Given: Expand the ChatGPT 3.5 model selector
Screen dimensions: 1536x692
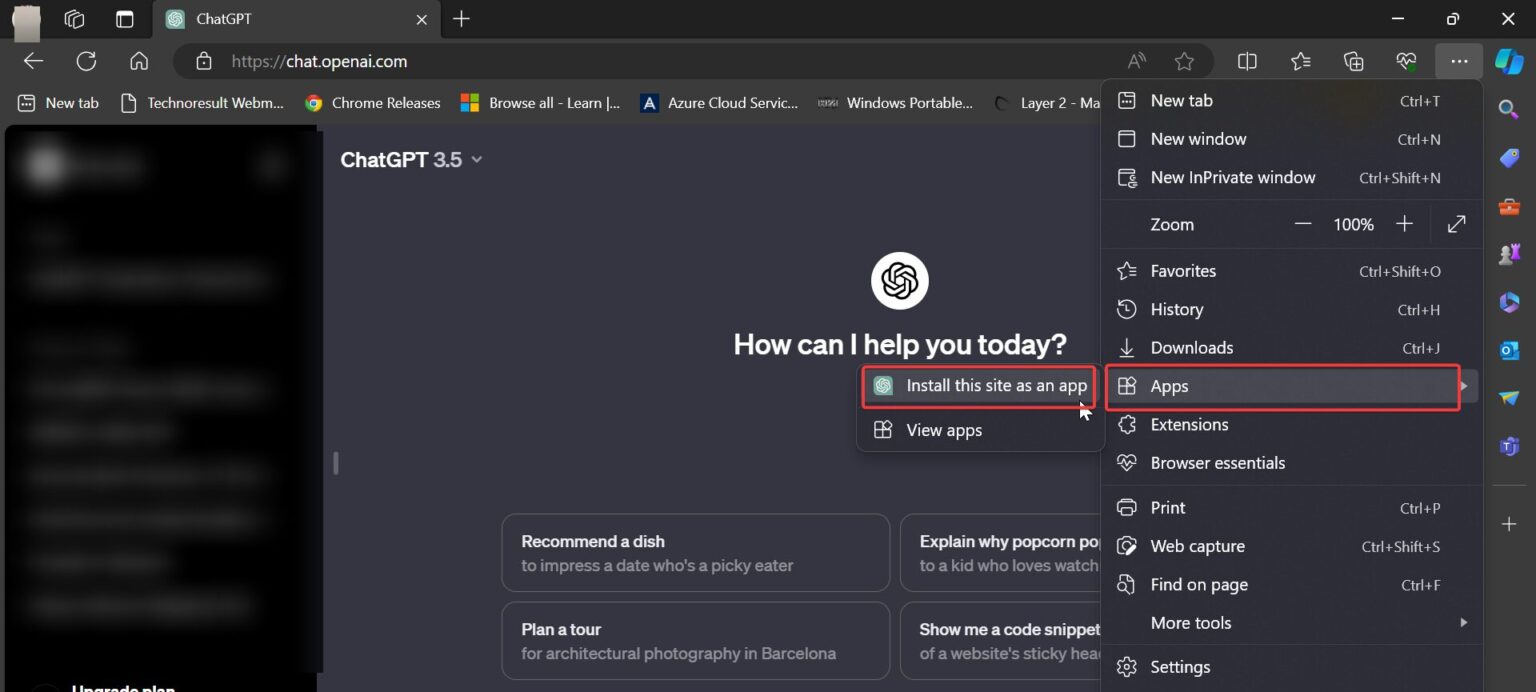Looking at the screenshot, I should (x=412, y=159).
